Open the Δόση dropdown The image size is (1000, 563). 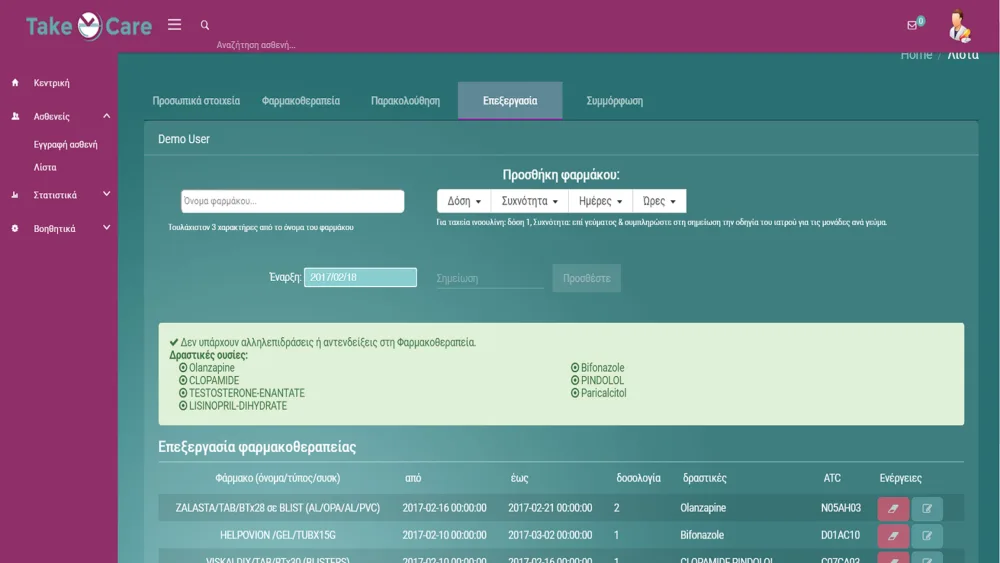464,201
